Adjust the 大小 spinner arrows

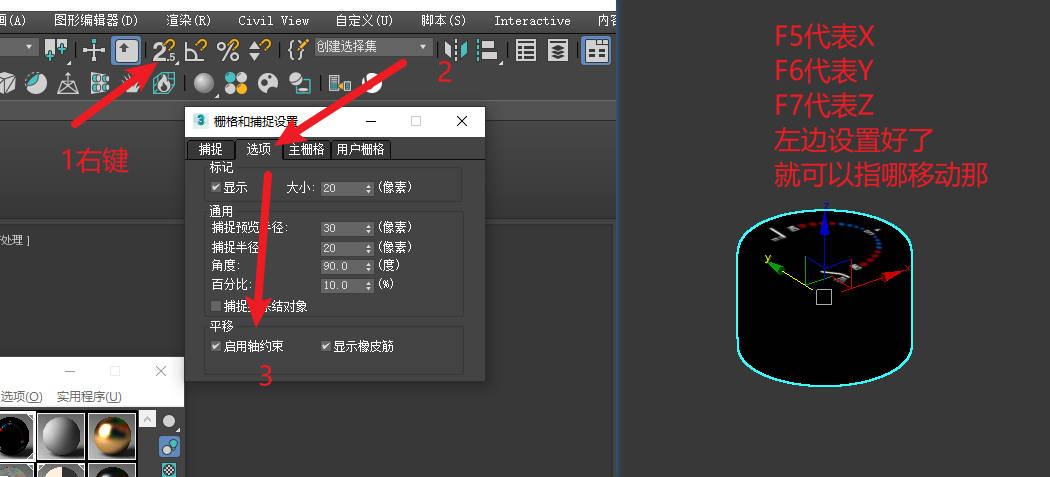pos(368,189)
